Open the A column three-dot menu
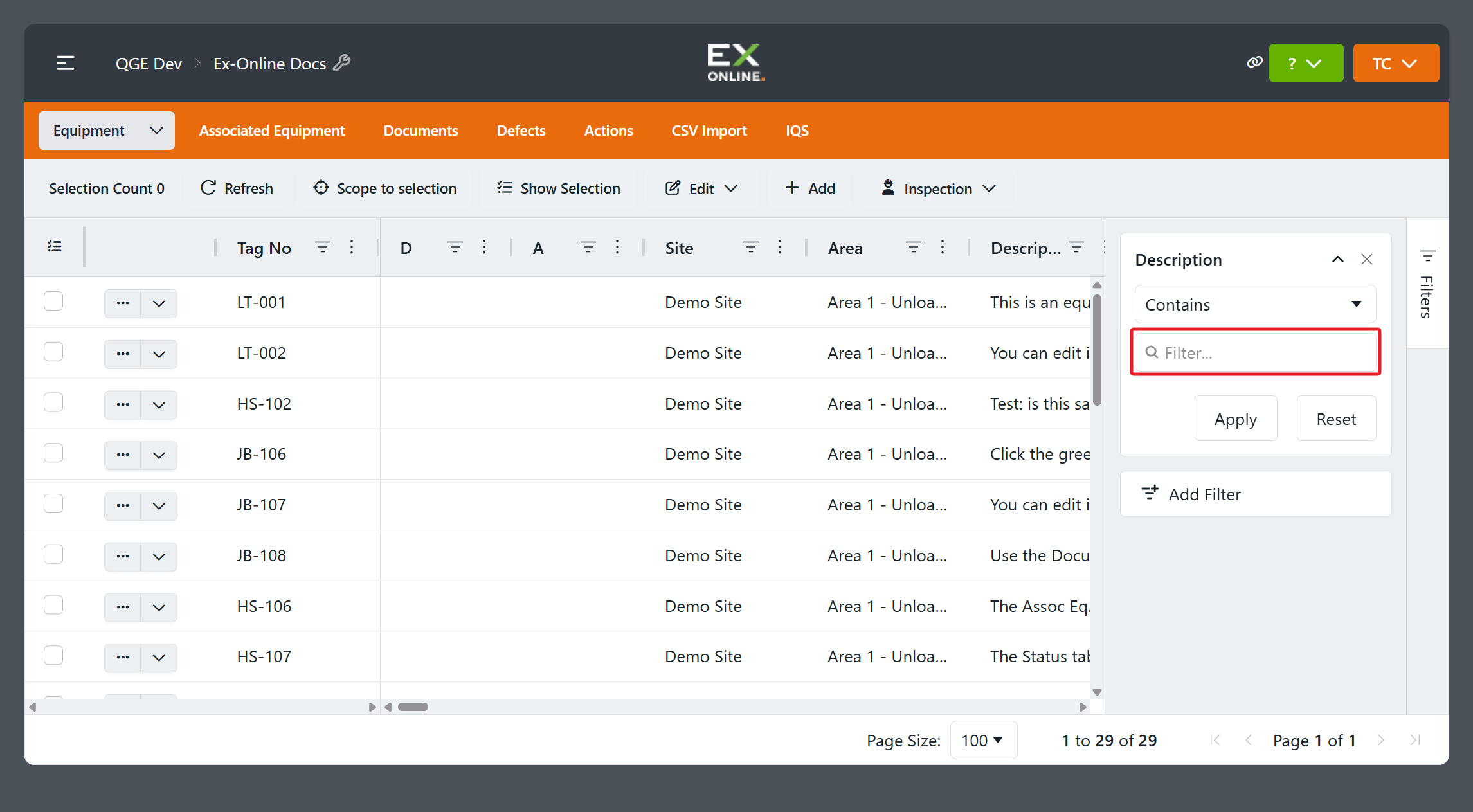1473x812 pixels. click(x=617, y=248)
